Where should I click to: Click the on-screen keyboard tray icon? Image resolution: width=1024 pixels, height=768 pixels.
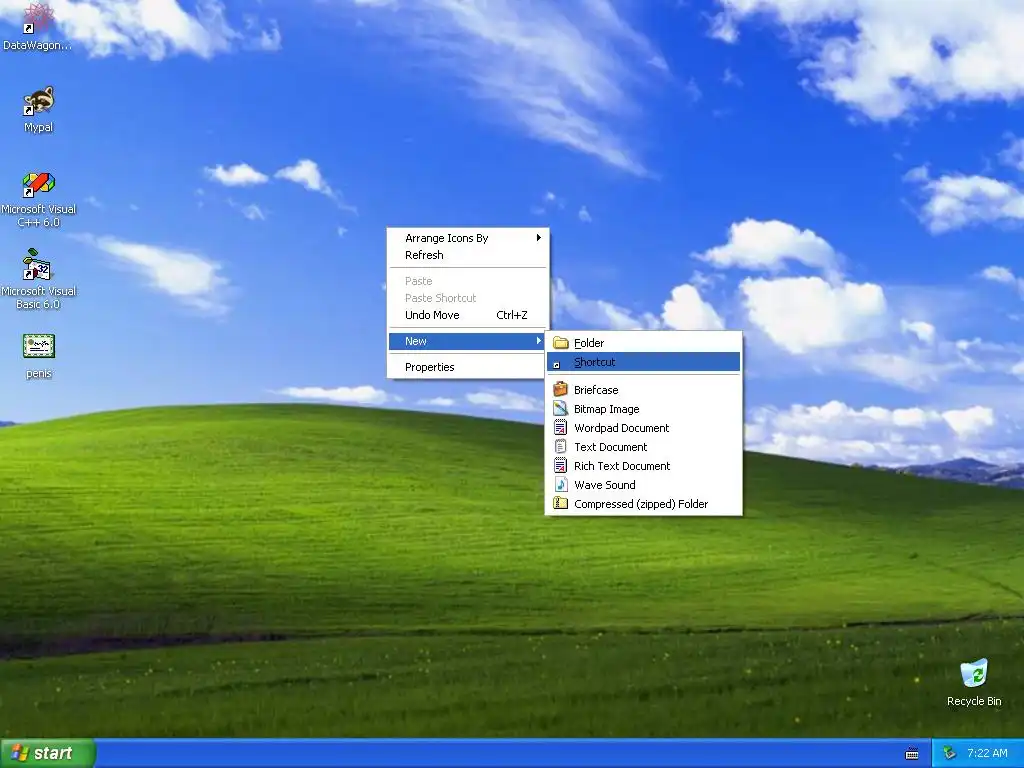pos(912,754)
